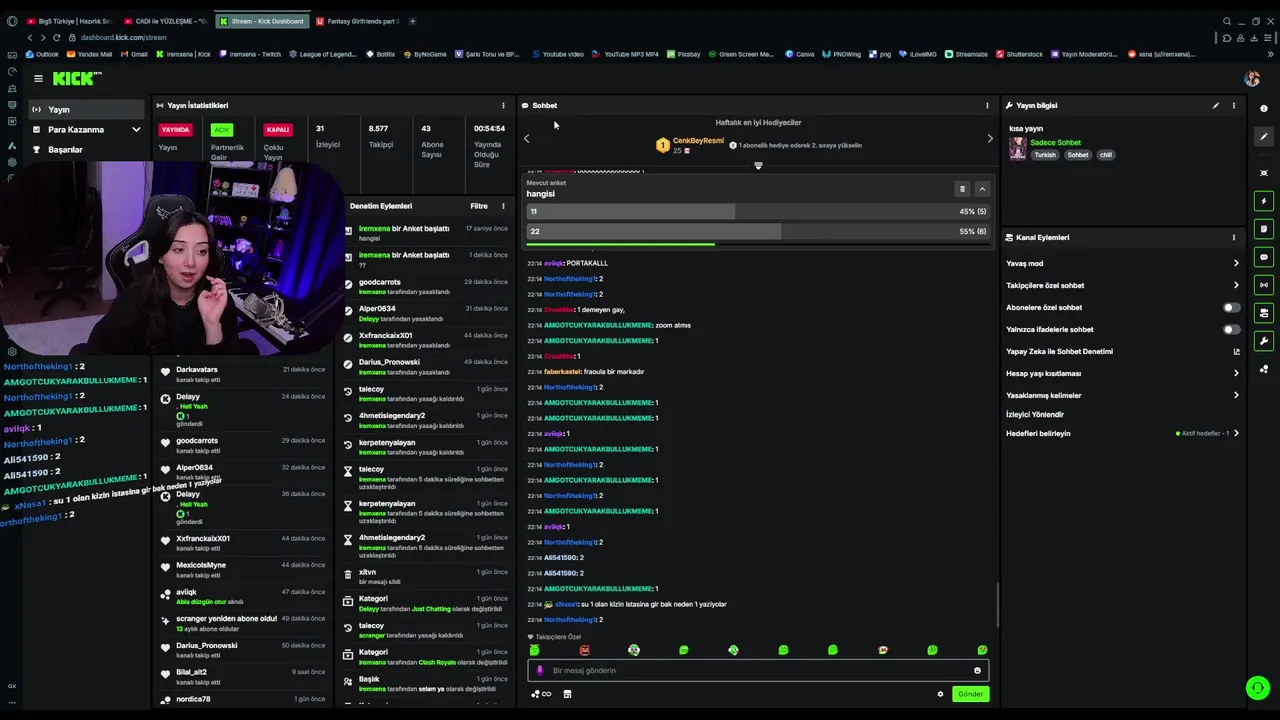1280x720 pixels.
Task: Click the broadcast signal icon in right sidebar
Action: [1264, 285]
